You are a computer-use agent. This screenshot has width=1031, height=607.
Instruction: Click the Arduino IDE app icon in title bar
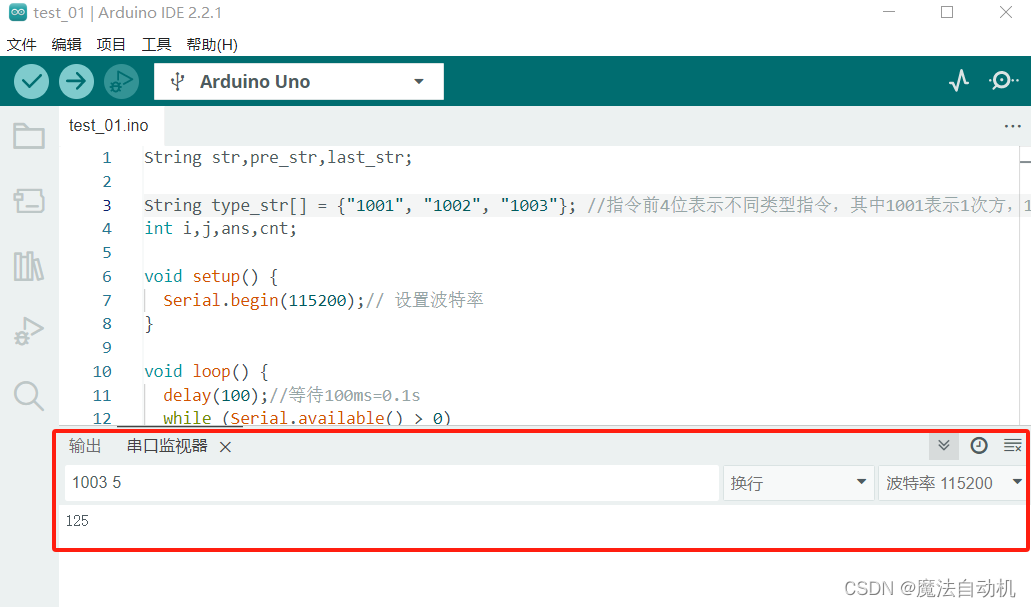[x=18, y=12]
